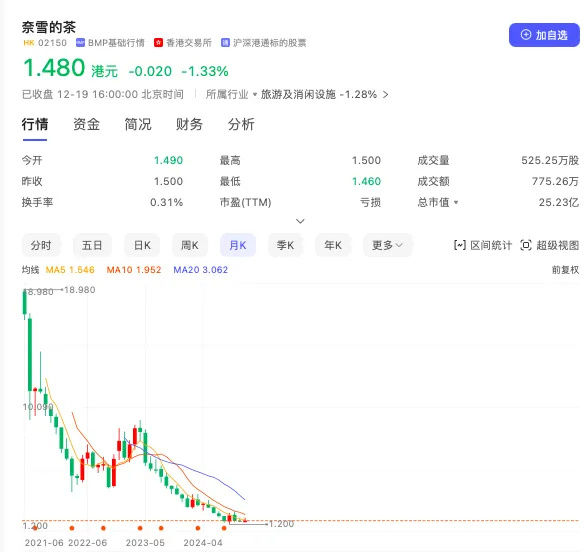588x552 pixels.
Task: Add stock to watchlist with 加自选 button
Action: point(544,35)
